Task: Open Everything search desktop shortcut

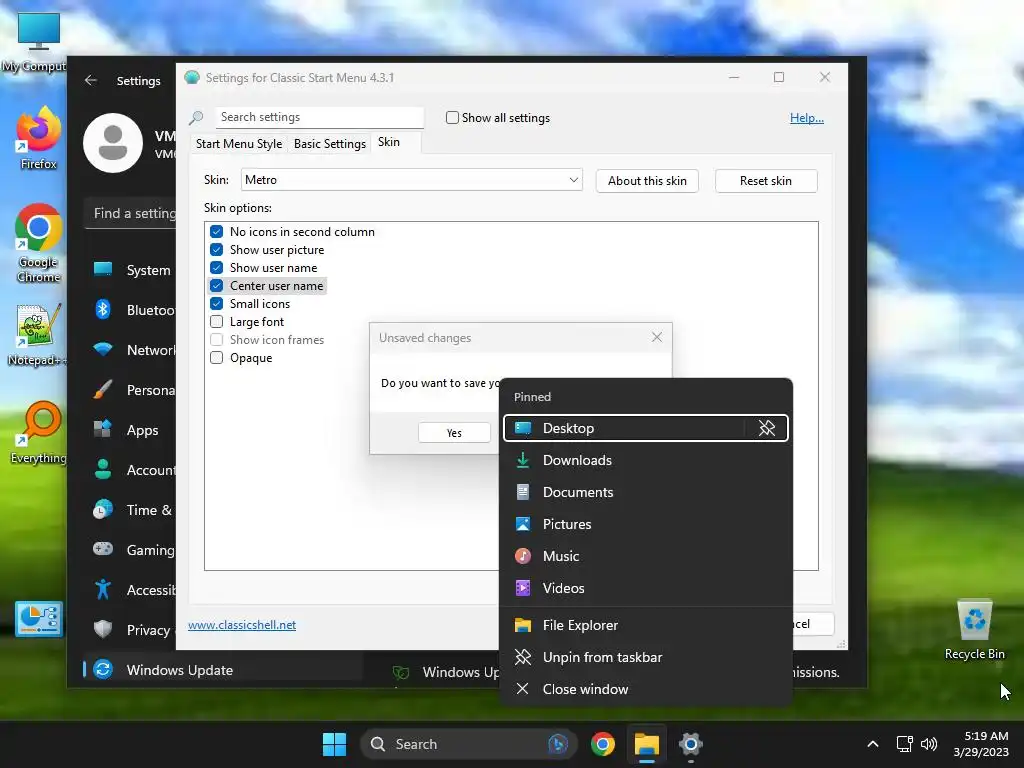Action: [x=38, y=432]
